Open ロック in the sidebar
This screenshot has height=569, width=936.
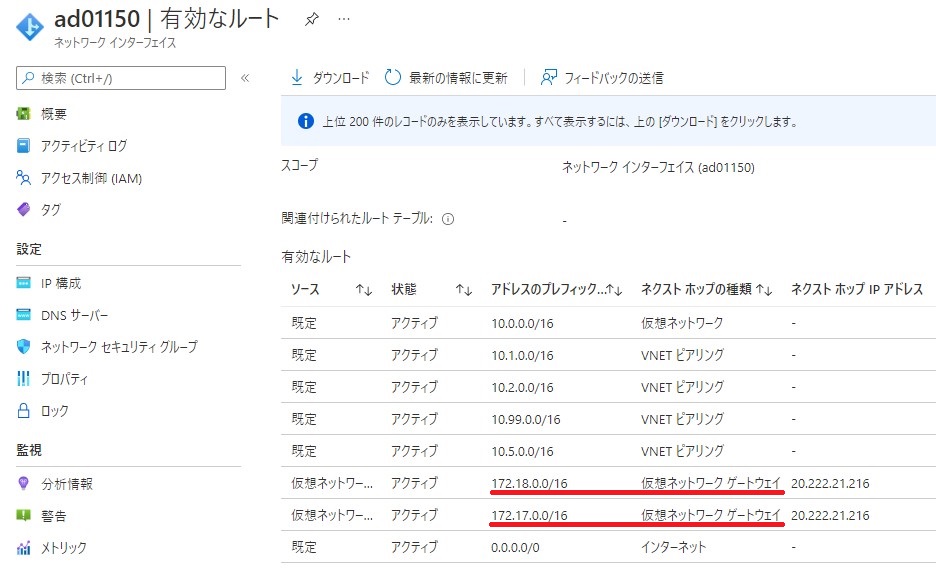click(54, 411)
